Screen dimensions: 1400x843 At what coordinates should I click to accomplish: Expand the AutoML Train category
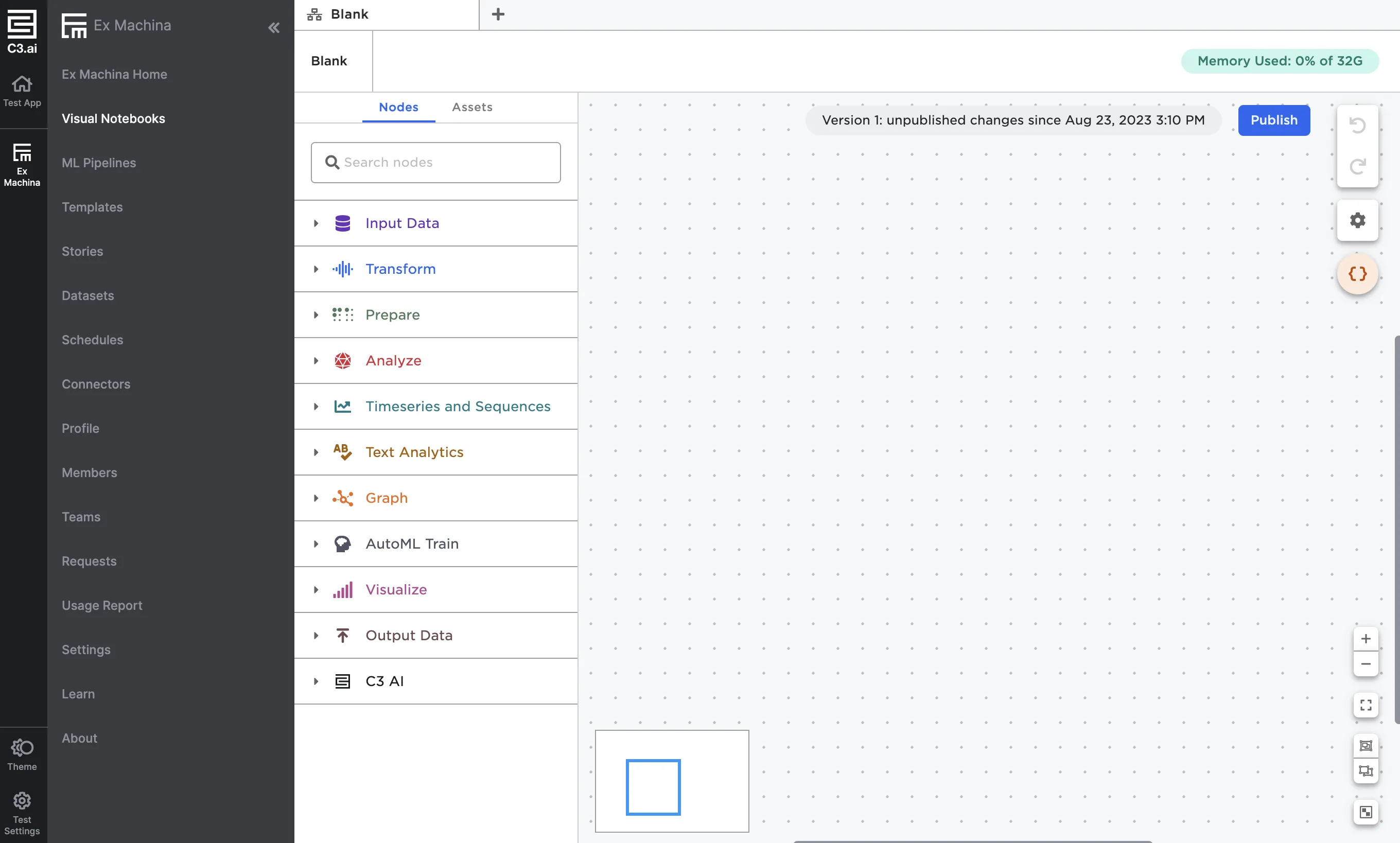pyautogui.click(x=316, y=543)
